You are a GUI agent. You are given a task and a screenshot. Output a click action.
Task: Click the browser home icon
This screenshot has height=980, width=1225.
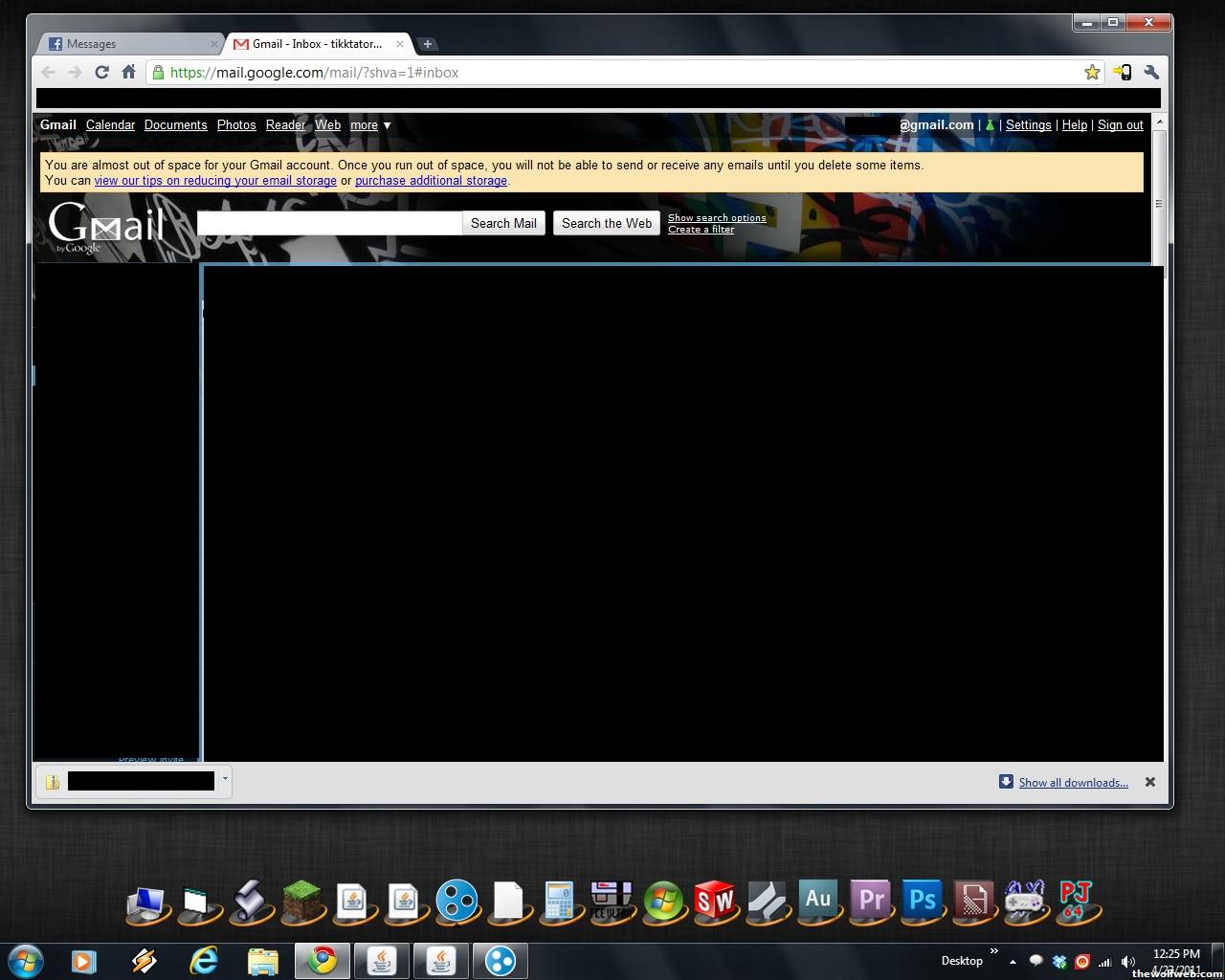click(x=128, y=73)
